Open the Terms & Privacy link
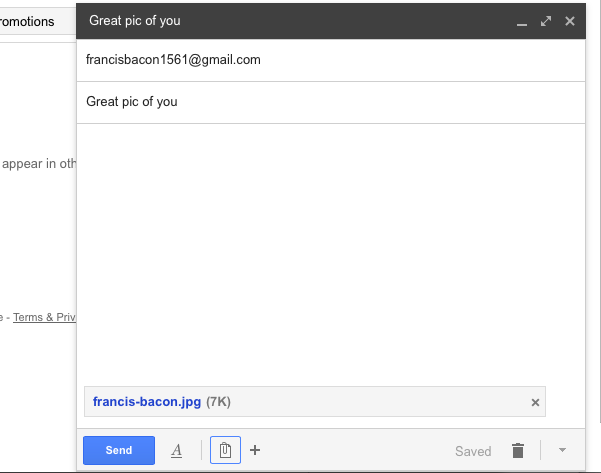The image size is (601, 473). 44,317
